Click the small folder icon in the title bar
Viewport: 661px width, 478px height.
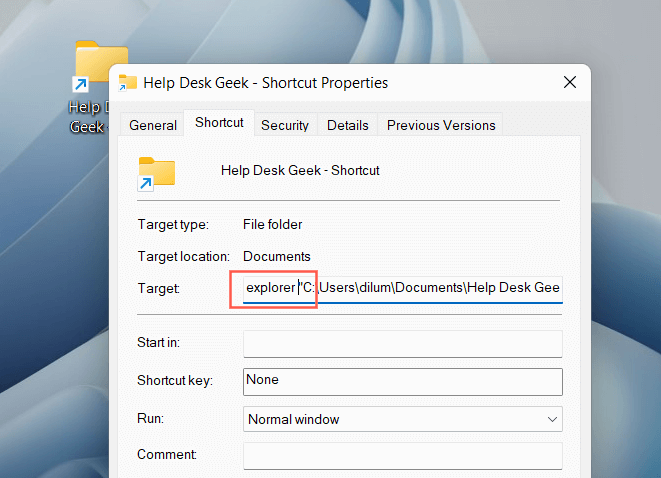pyautogui.click(x=127, y=83)
